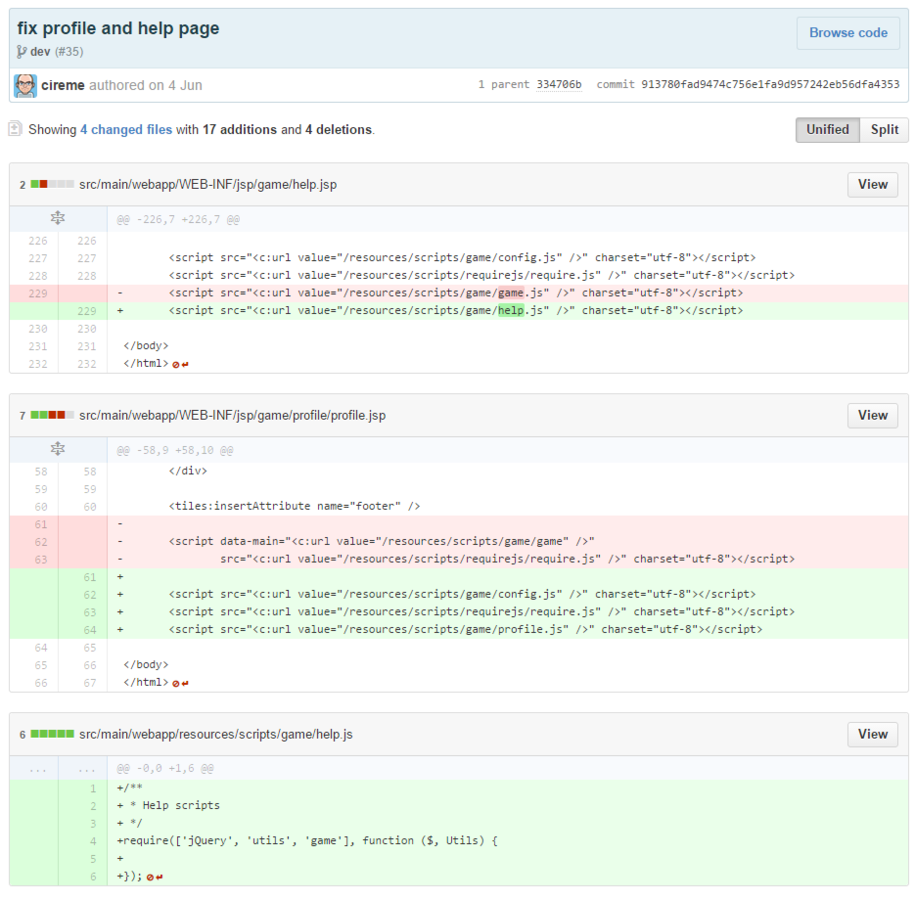Click cireme's avatar image
Screen dimensions: 915x900
26,86
